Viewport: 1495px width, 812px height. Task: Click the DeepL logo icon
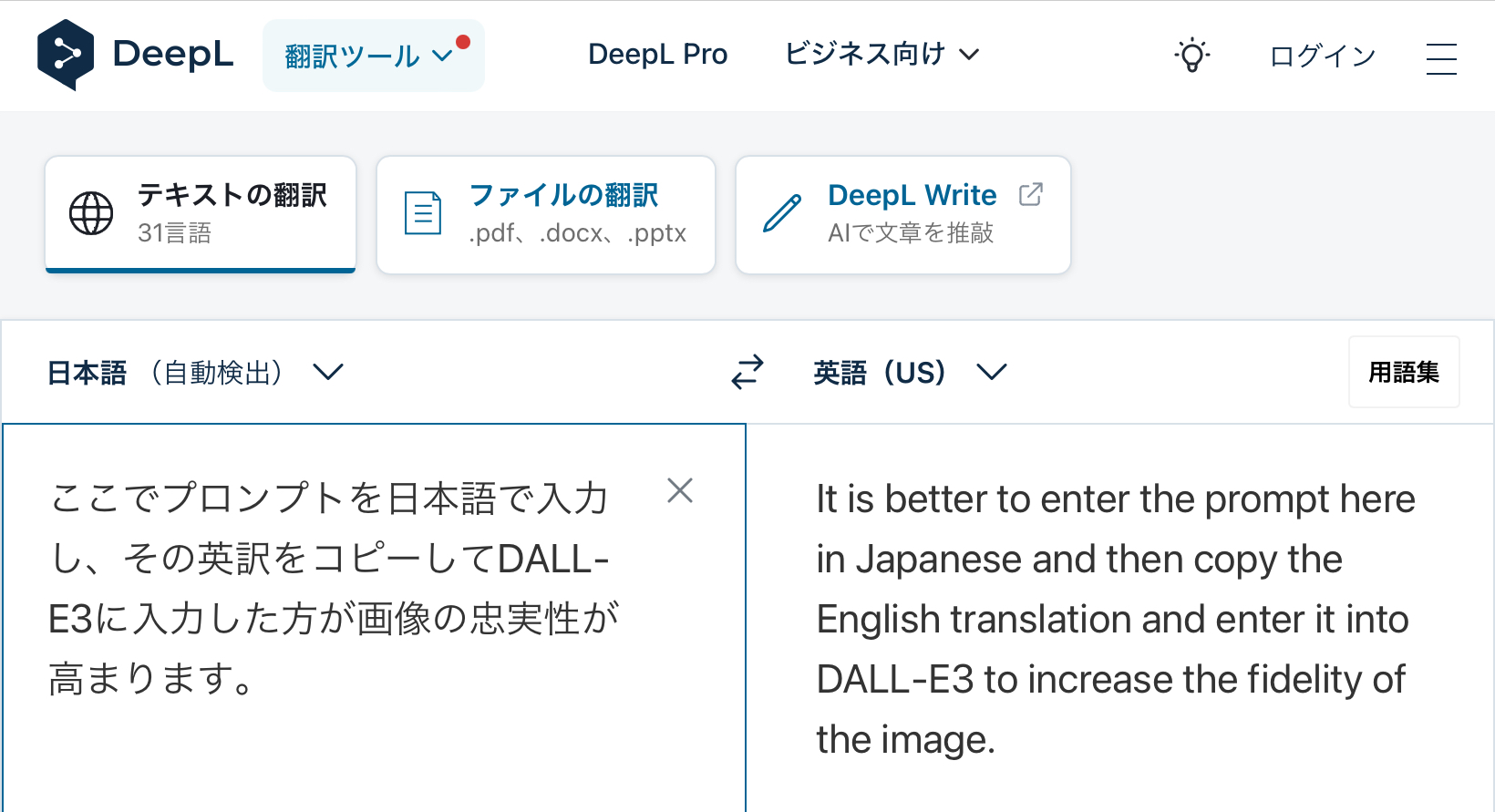tap(66, 55)
